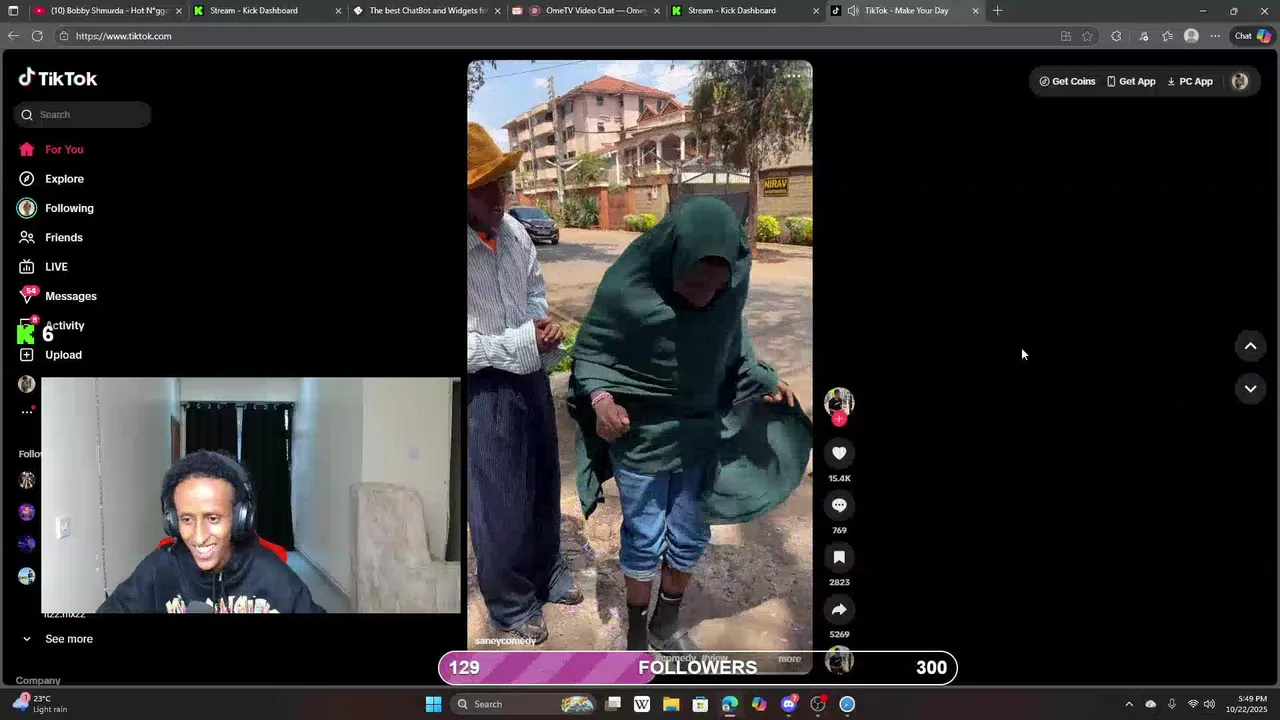This screenshot has width=1280, height=720.
Task: Switch to the second Kick Dashboard tab
Action: [745, 11]
